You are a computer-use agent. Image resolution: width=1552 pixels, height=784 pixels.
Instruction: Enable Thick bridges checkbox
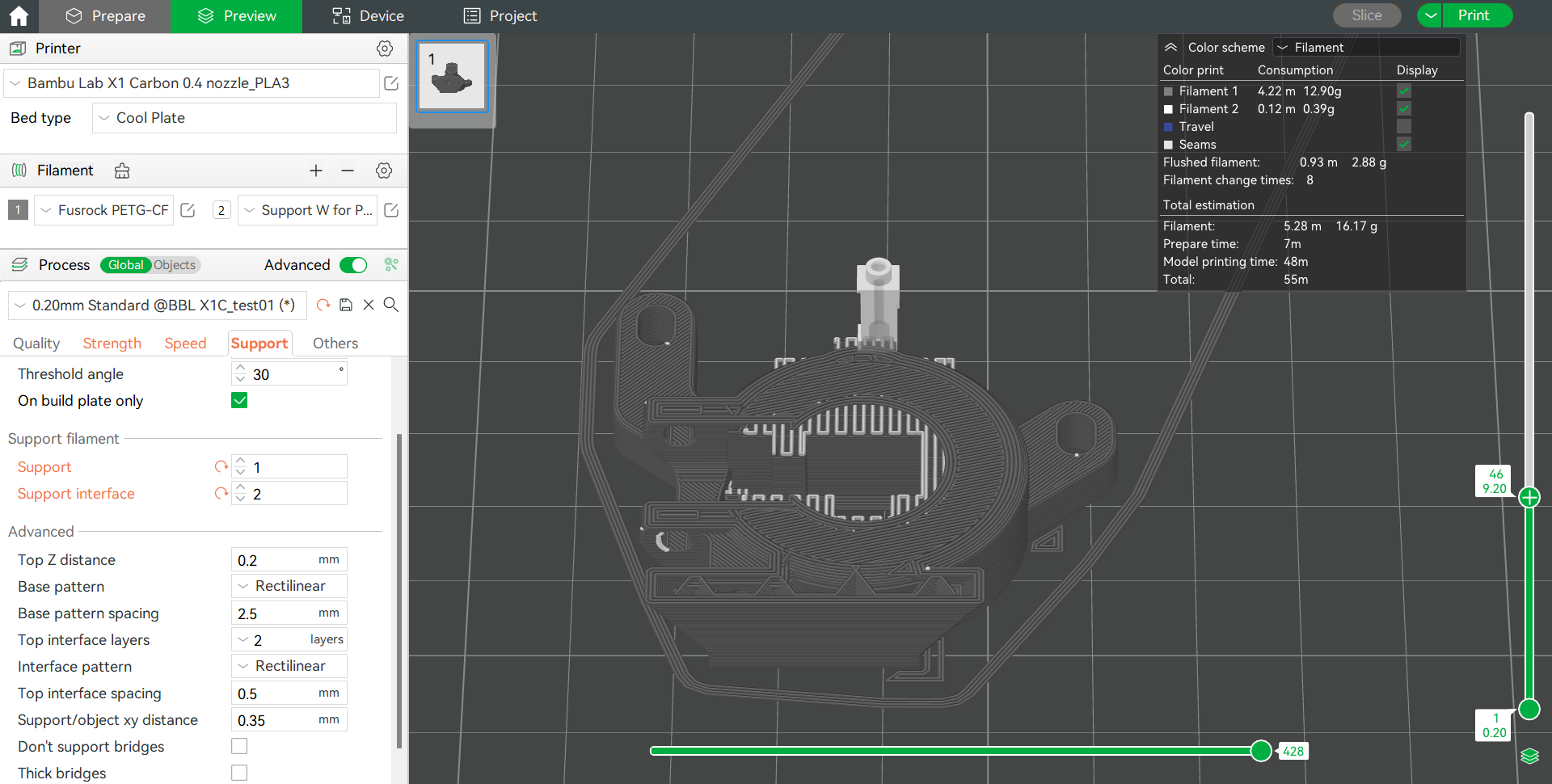(239, 773)
